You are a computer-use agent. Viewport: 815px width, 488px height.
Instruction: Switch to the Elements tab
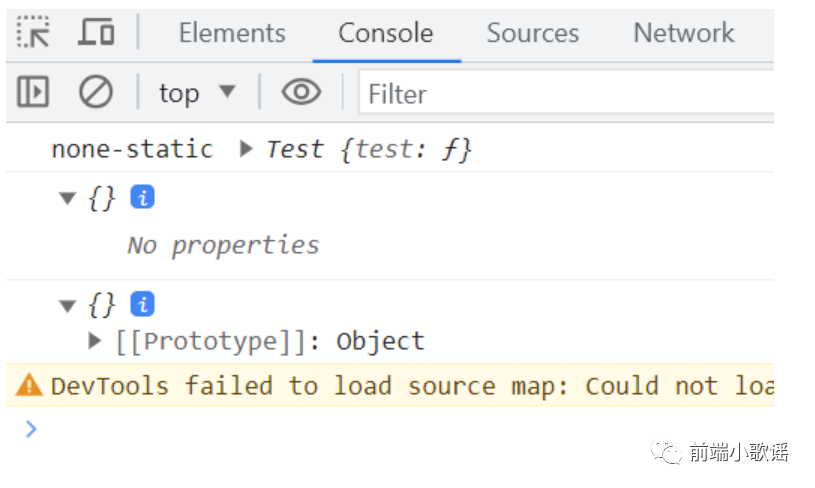coord(232,33)
